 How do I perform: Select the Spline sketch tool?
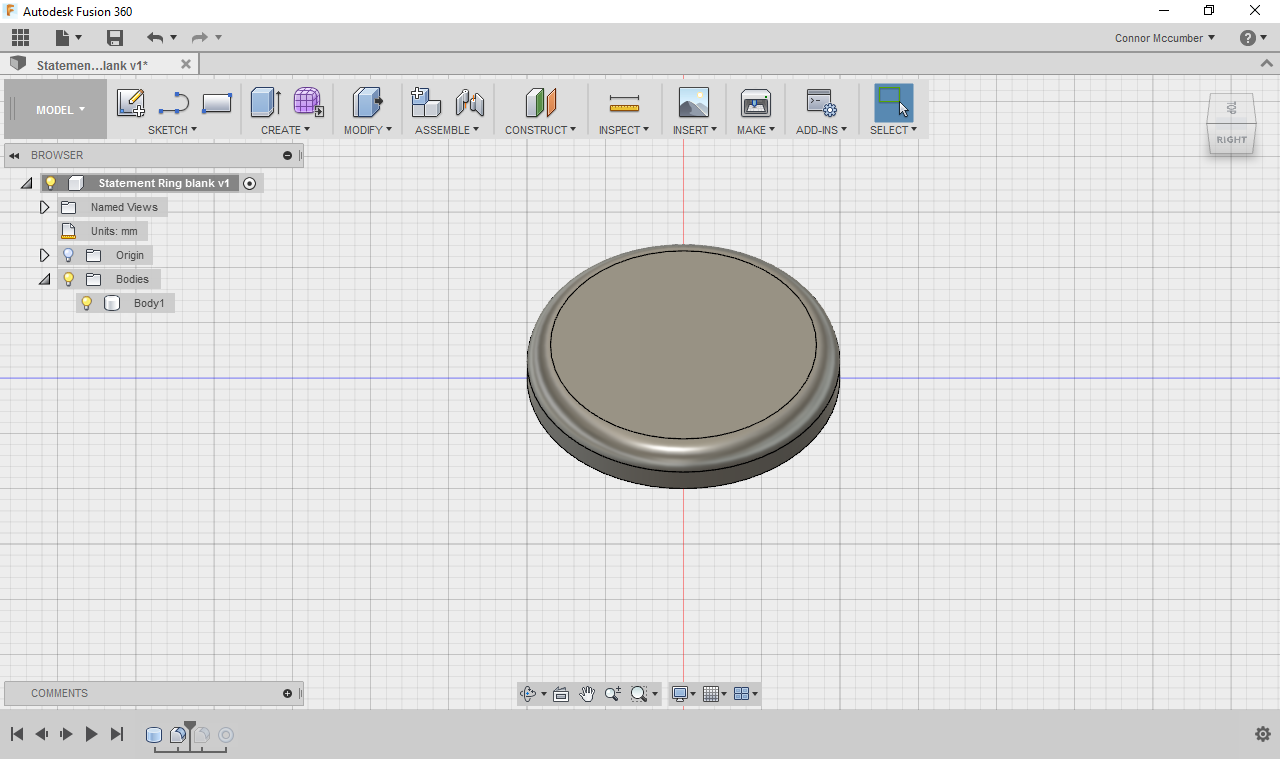[x=174, y=103]
